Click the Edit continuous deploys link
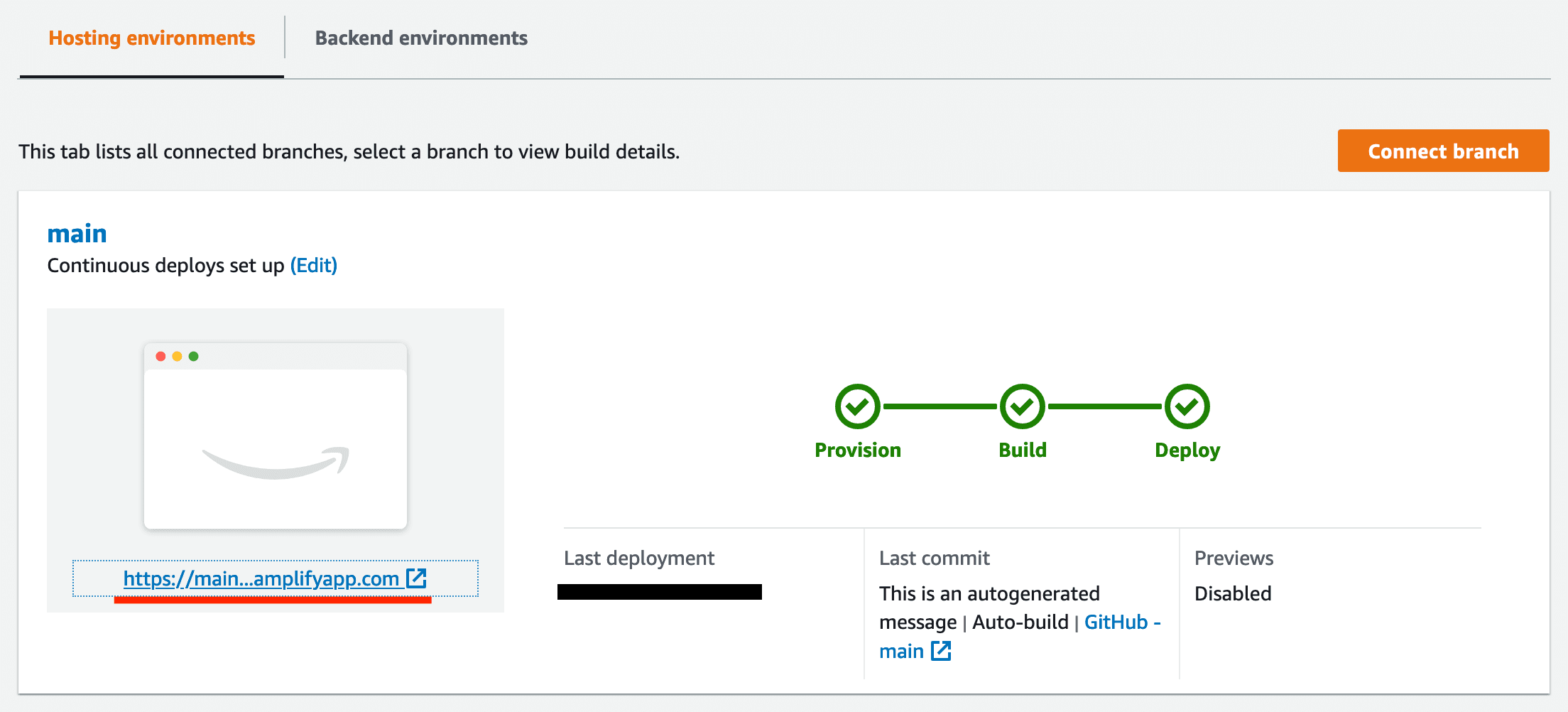 tap(314, 266)
